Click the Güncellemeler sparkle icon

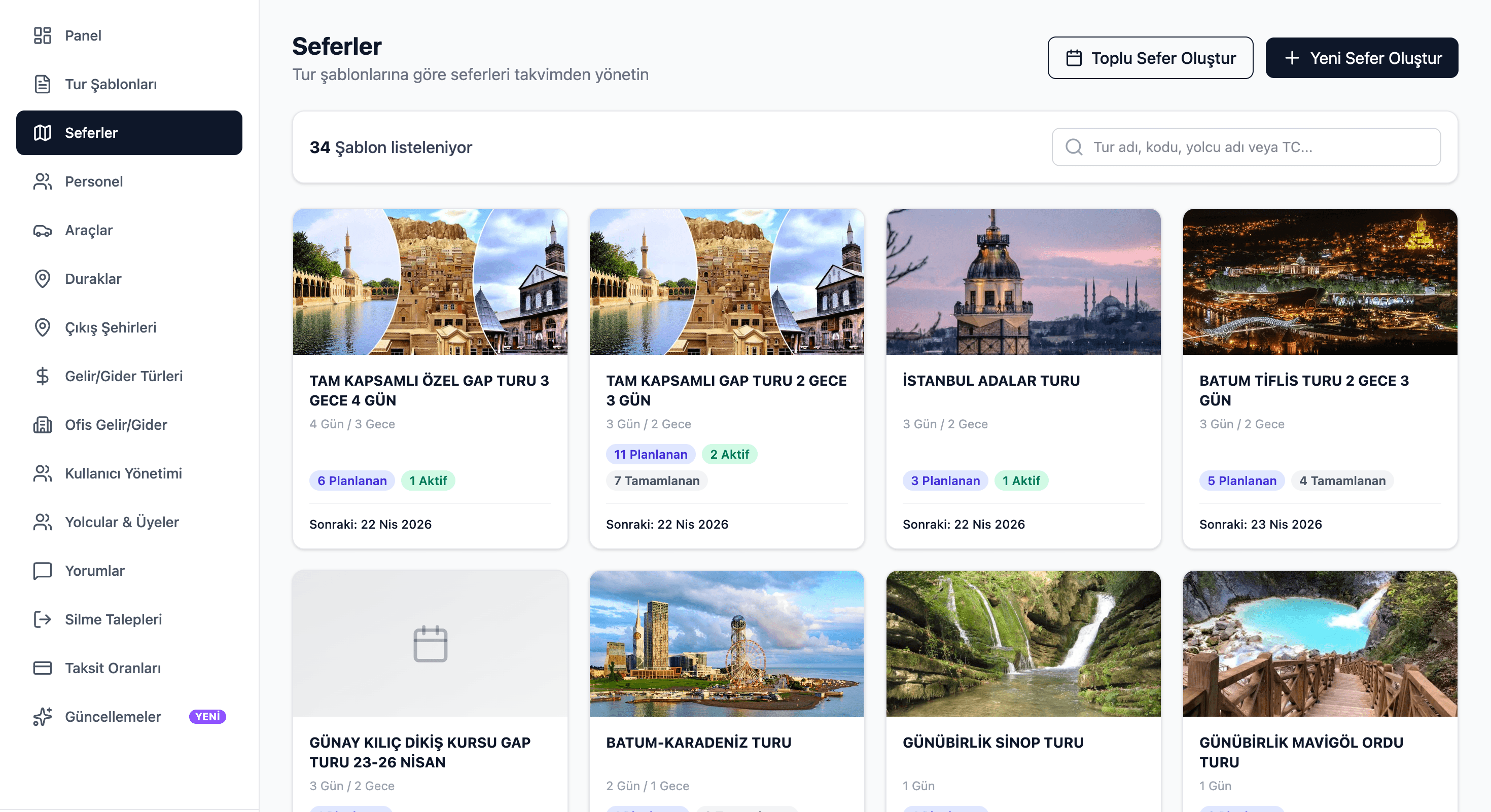(x=42, y=716)
